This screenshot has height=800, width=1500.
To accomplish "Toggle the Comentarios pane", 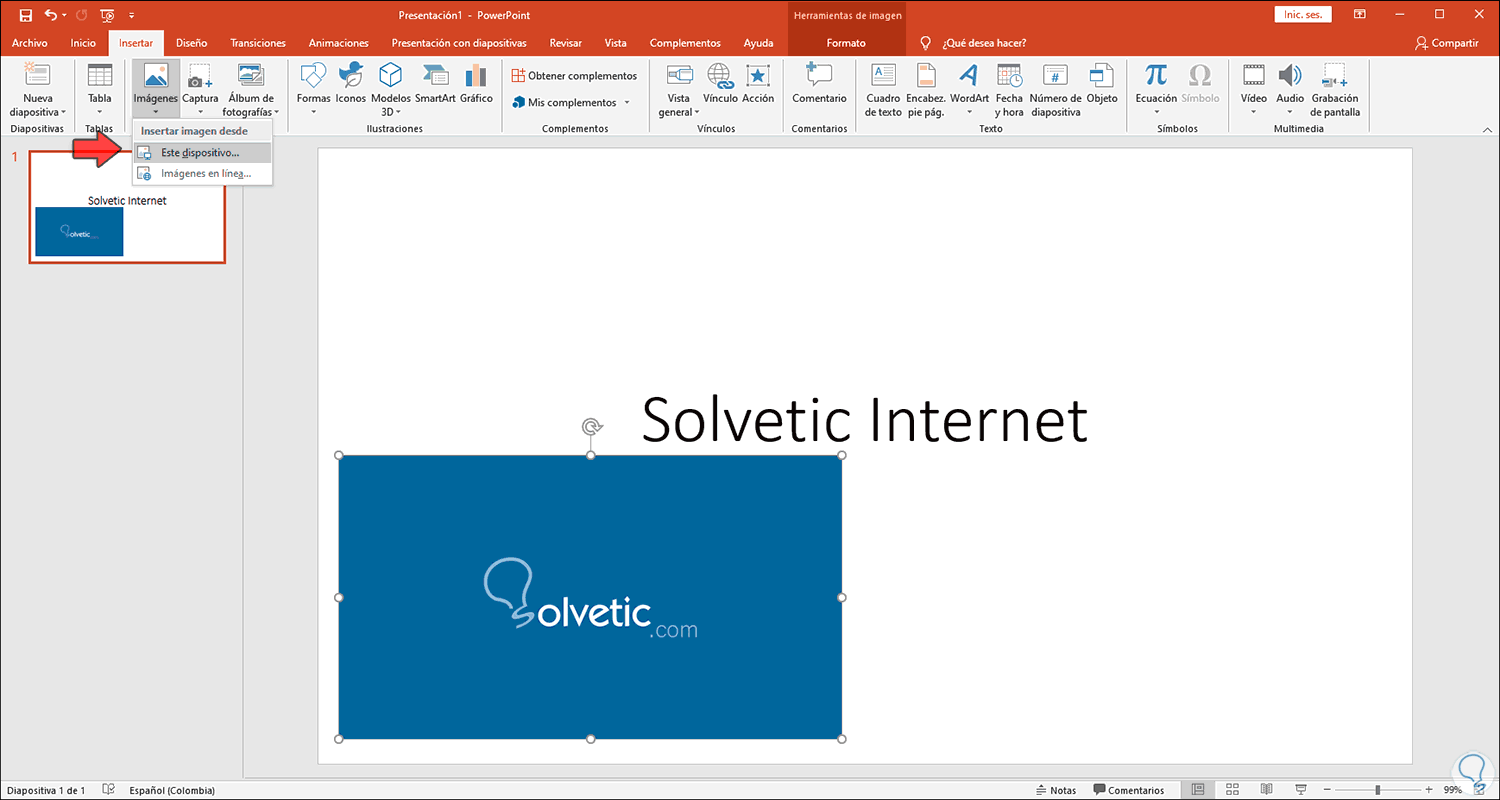I will pyautogui.click(x=1129, y=790).
